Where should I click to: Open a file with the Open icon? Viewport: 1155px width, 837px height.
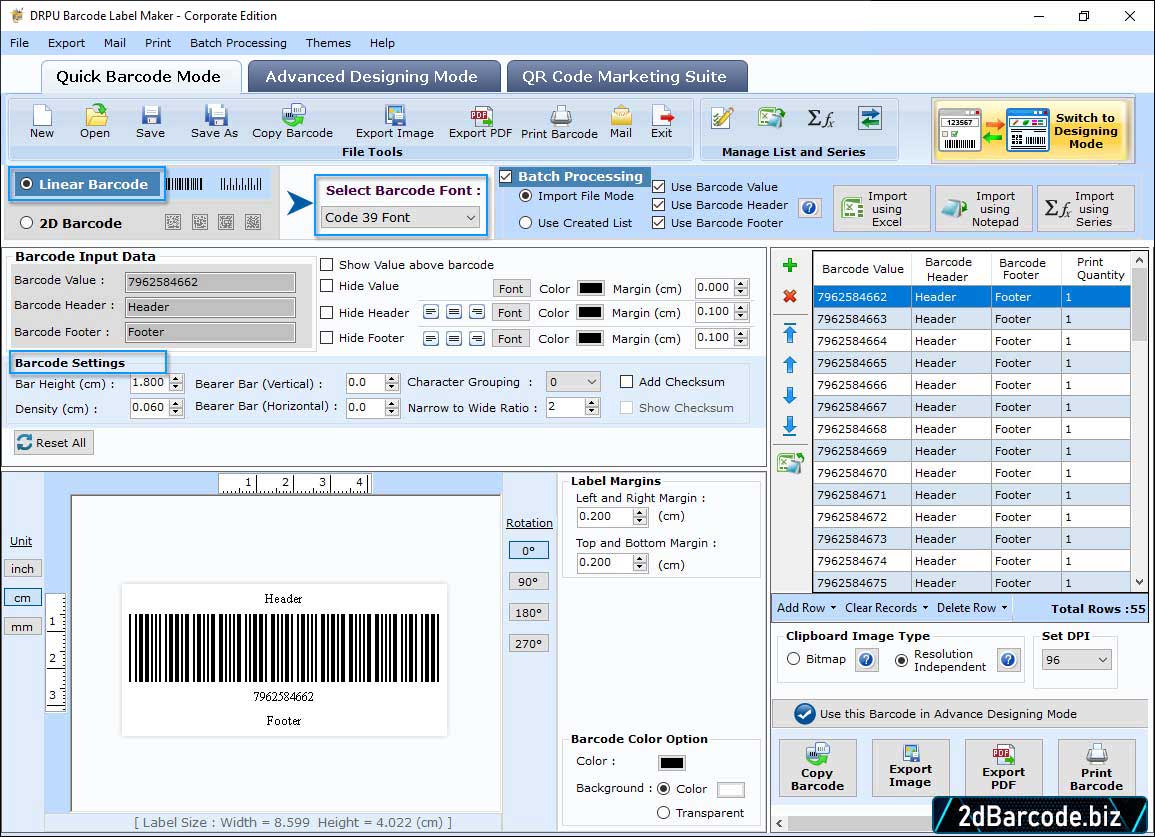[95, 122]
